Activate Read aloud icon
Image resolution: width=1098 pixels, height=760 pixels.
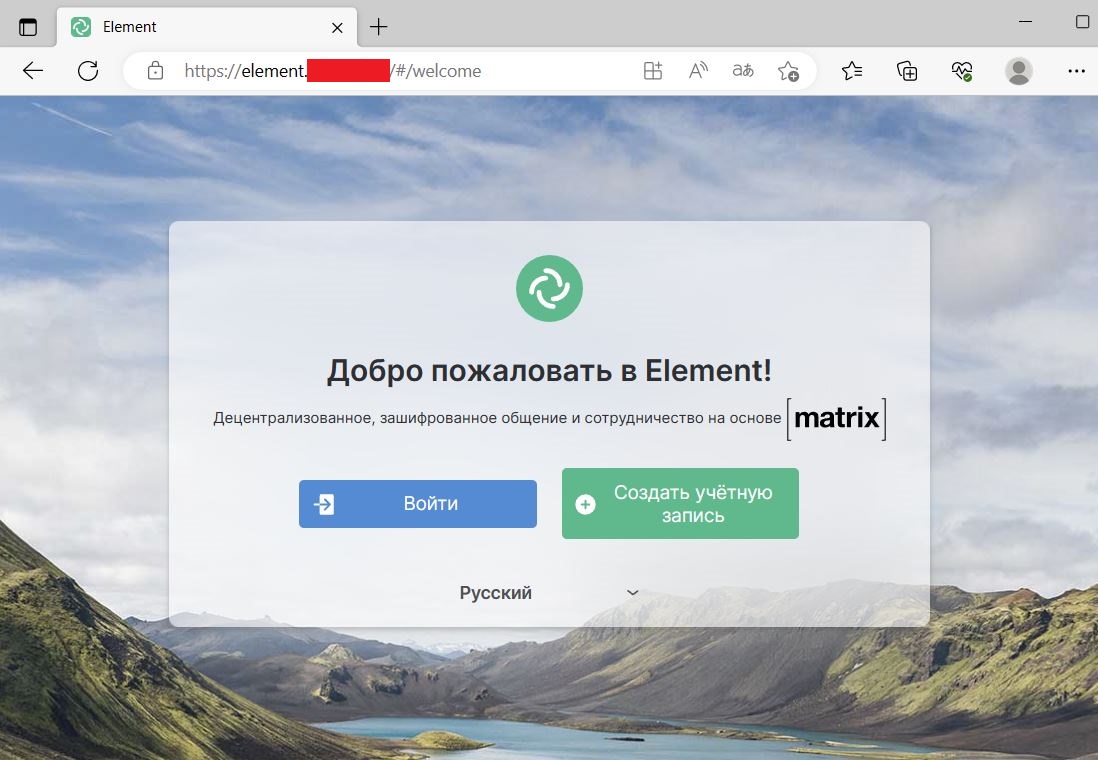pos(698,71)
